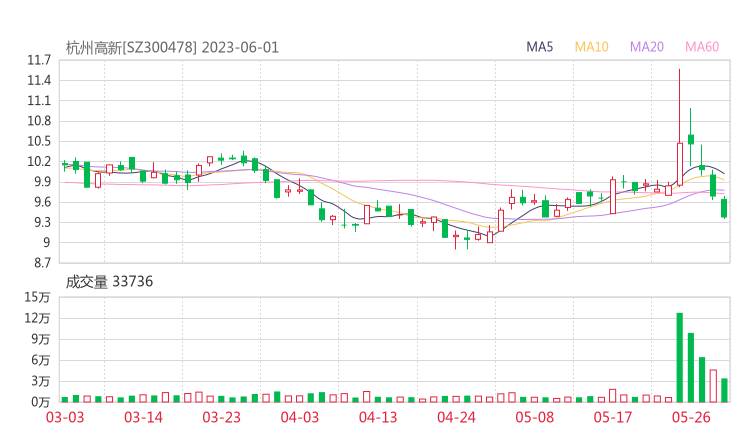Click the 11.4 price axis label
The image size is (740, 440).
tap(39, 81)
